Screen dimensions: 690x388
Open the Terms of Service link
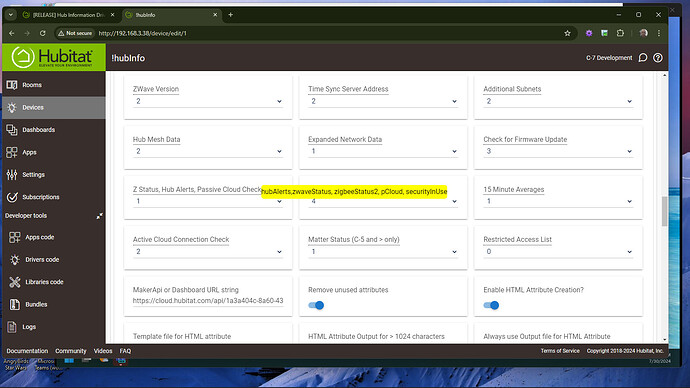coord(560,351)
